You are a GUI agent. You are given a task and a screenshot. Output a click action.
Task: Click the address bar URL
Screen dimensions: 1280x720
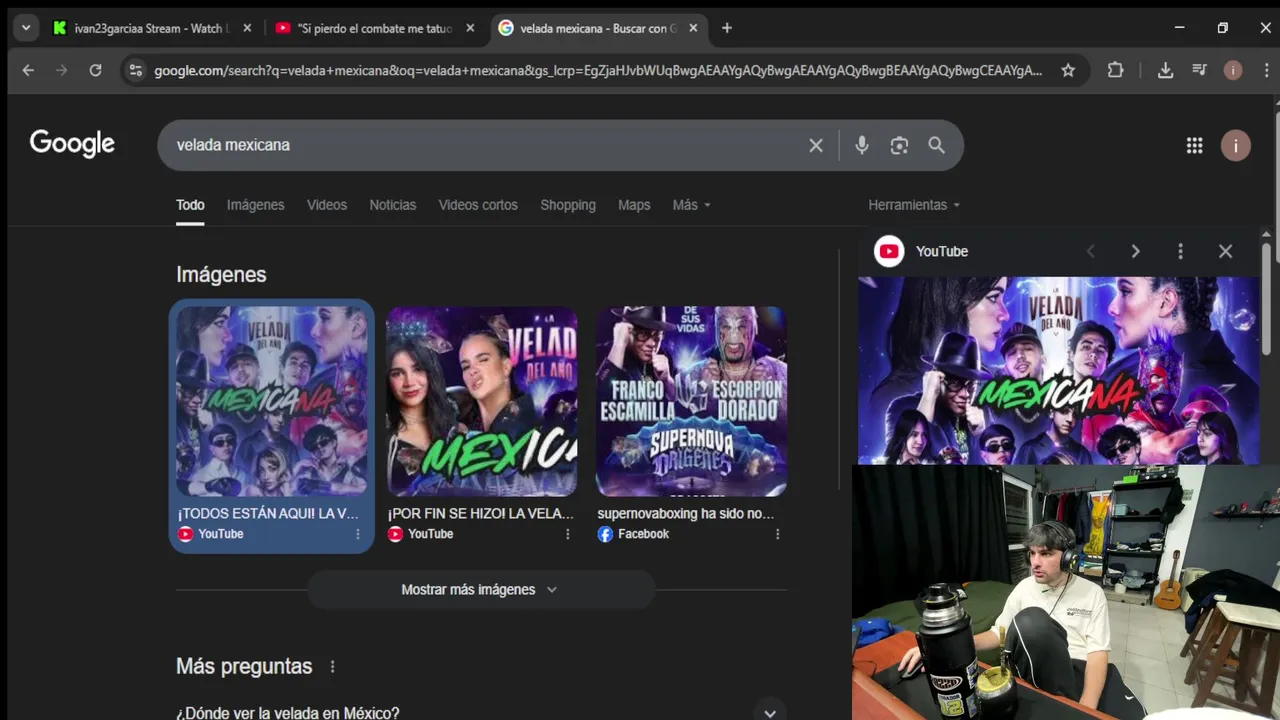pyautogui.click(x=598, y=70)
